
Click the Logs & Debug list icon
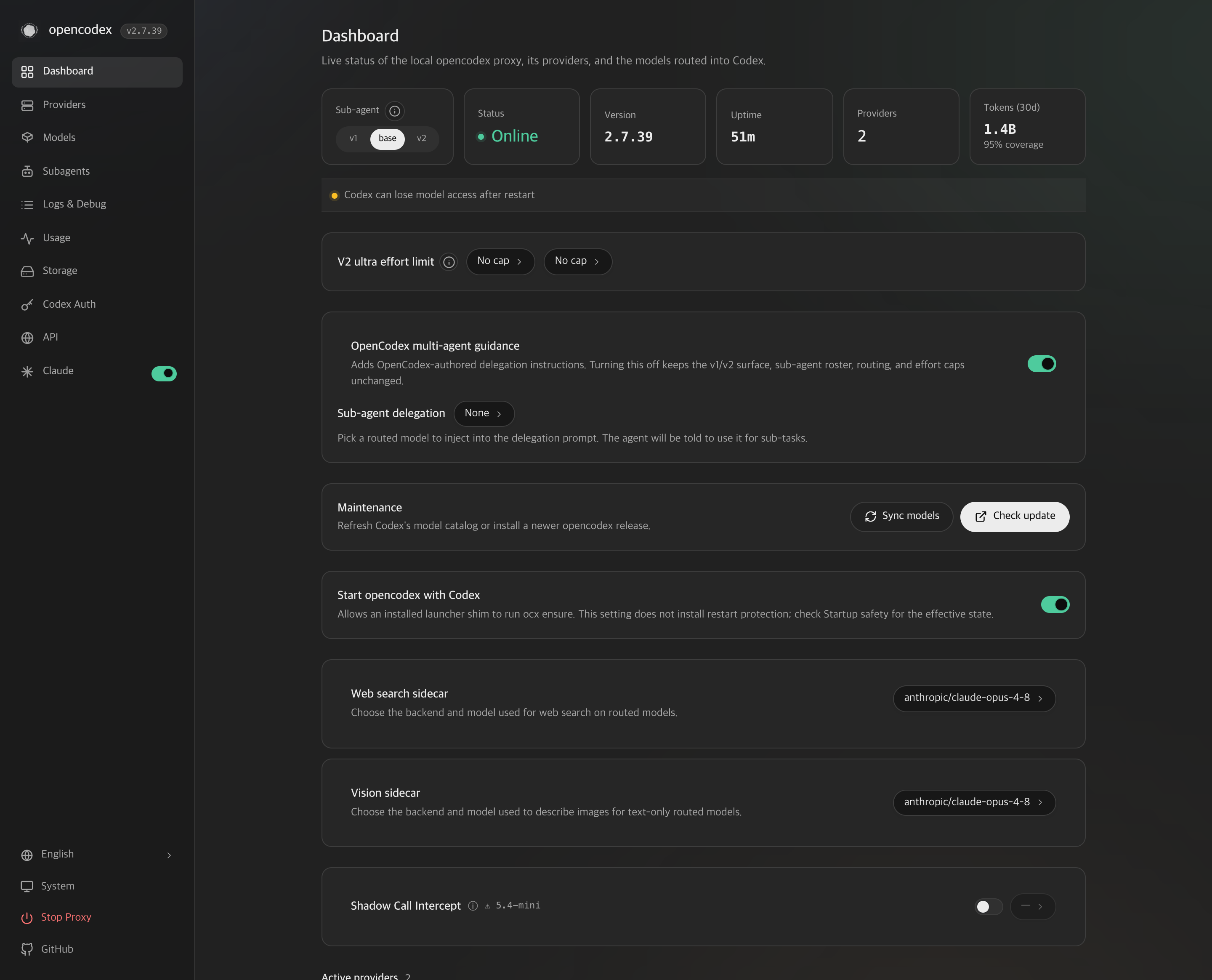[27, 204]
